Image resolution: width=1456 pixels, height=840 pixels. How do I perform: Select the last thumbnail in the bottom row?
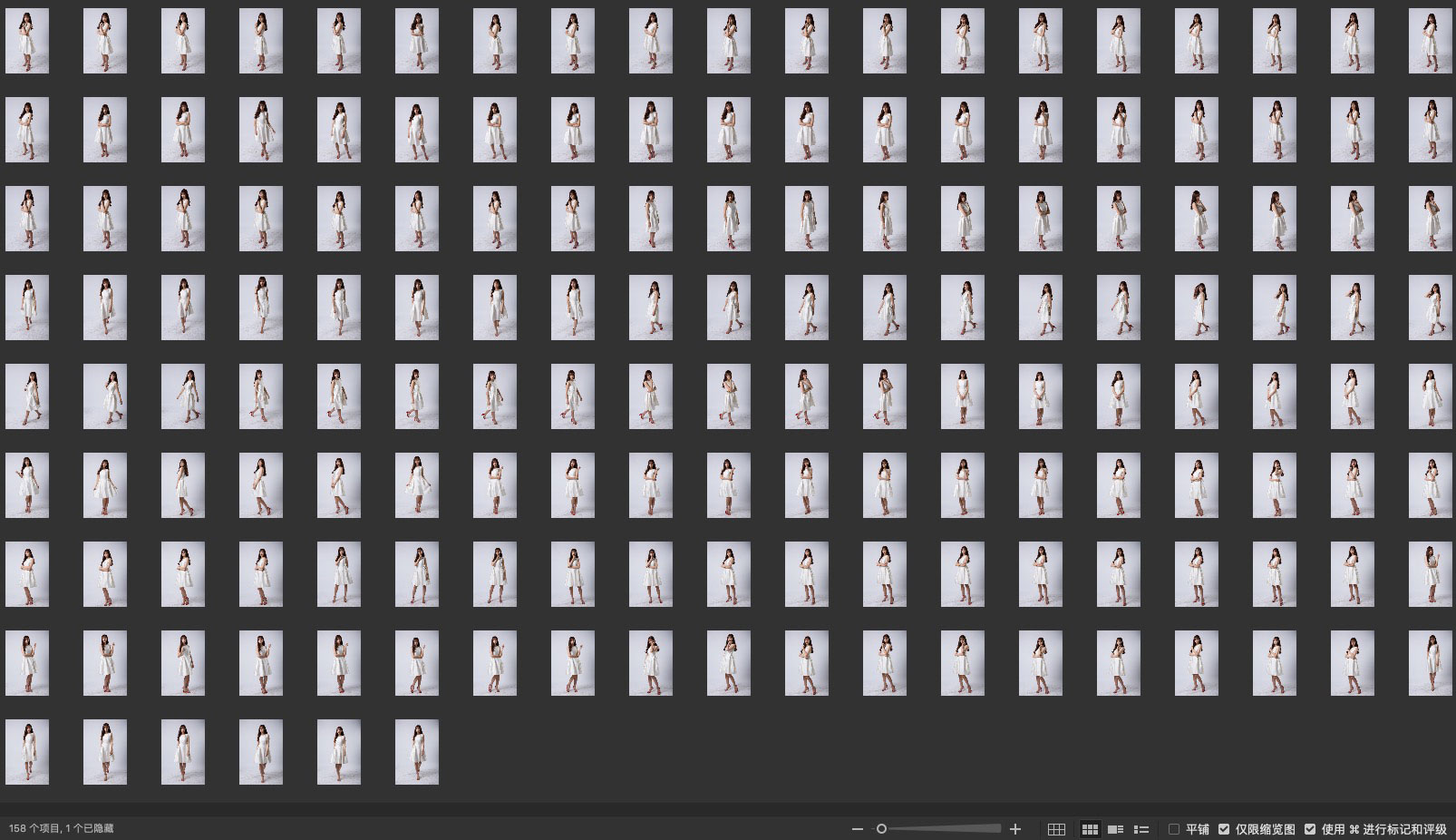(417, 752)
